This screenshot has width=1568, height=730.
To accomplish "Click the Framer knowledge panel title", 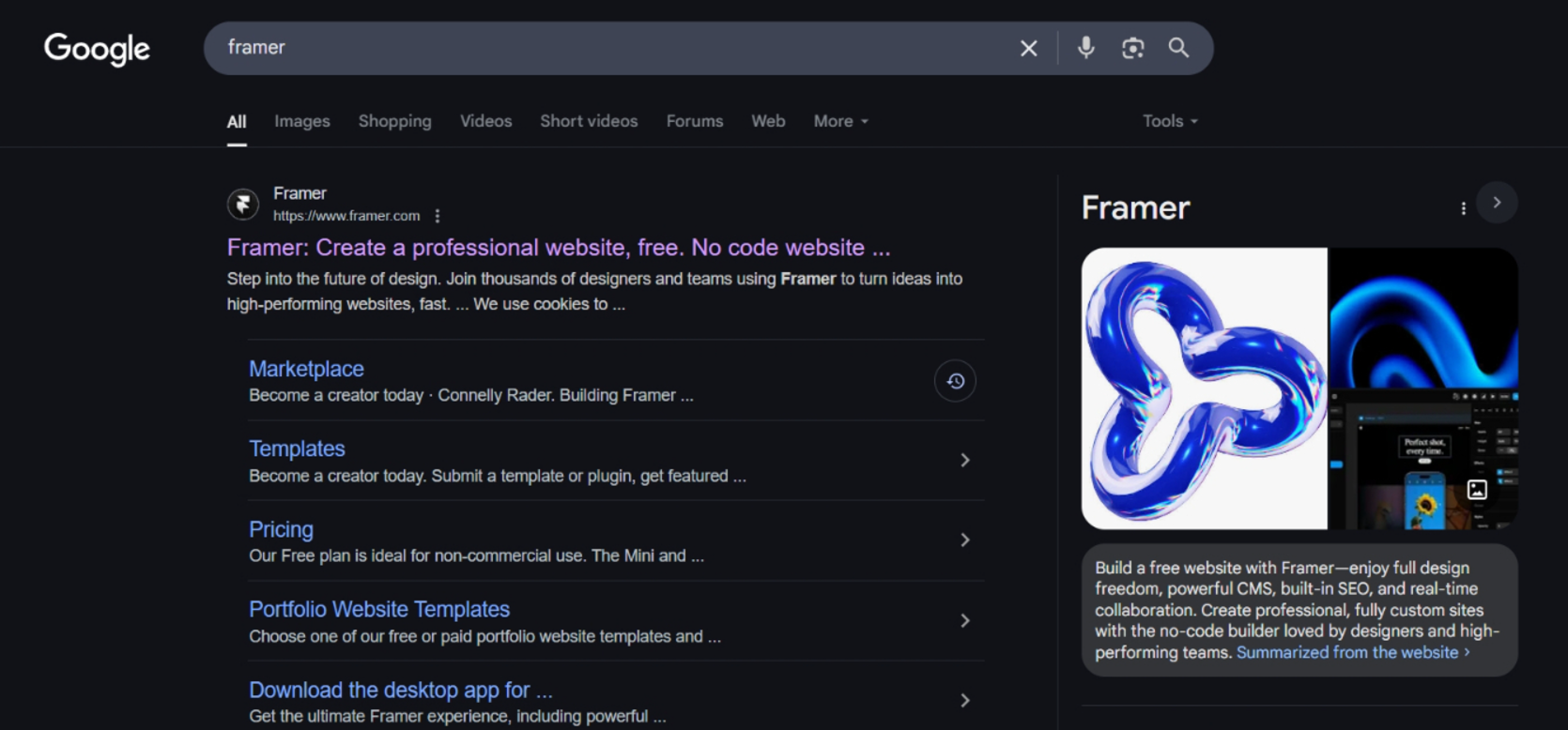I will 1135,207.
